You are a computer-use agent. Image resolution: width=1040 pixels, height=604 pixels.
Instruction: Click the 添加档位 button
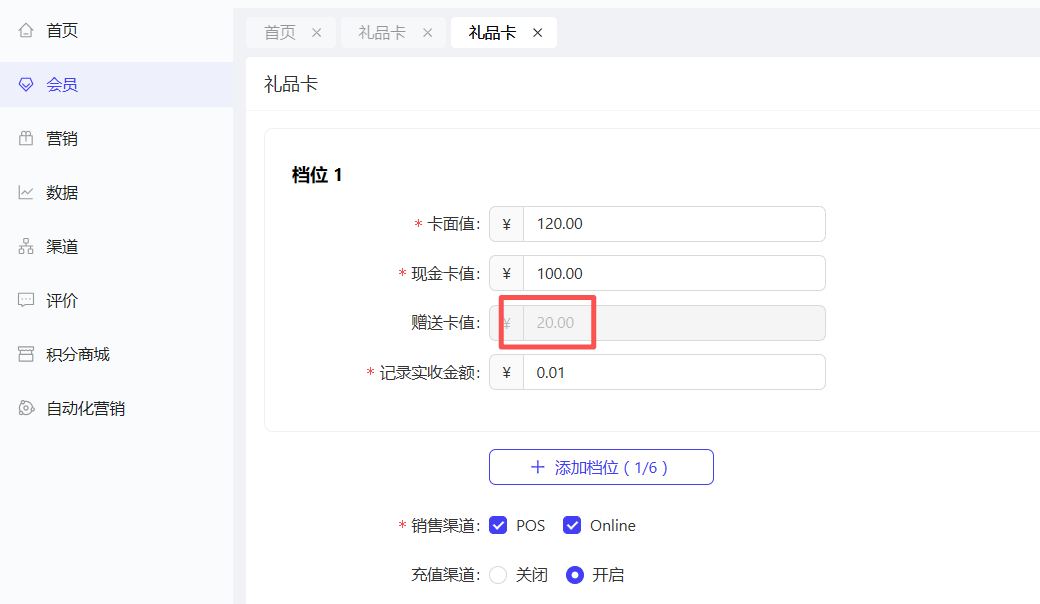(601, 467)
